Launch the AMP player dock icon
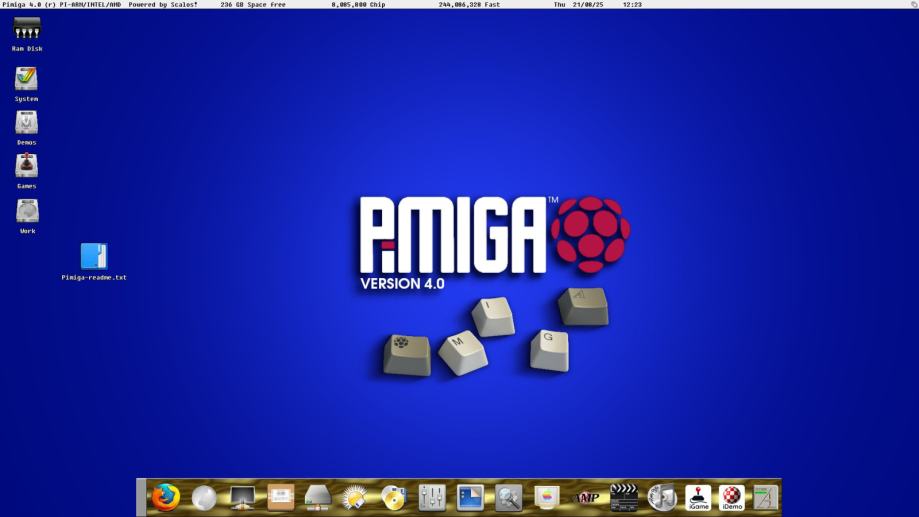This screenshot has width=919, height=517. coord(587,498)
